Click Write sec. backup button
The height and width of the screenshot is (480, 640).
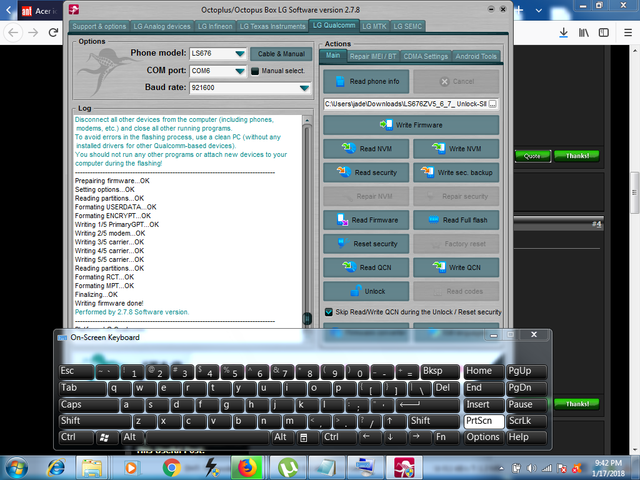coord(456,173)
